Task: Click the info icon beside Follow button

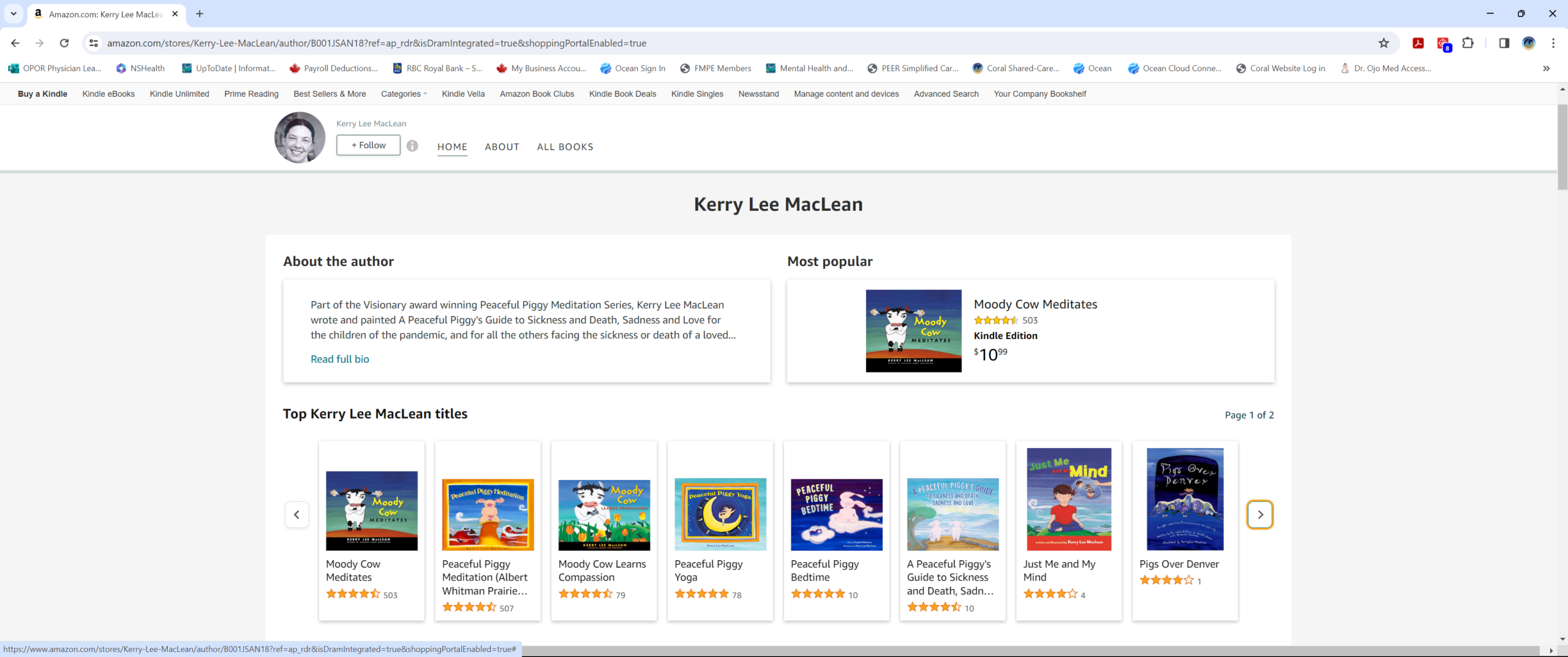Action: [412, 146]
